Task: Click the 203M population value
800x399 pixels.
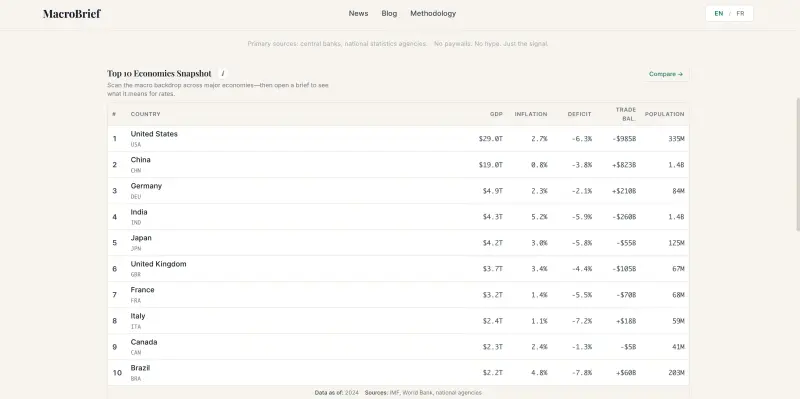Action: [x=677, y=373]
